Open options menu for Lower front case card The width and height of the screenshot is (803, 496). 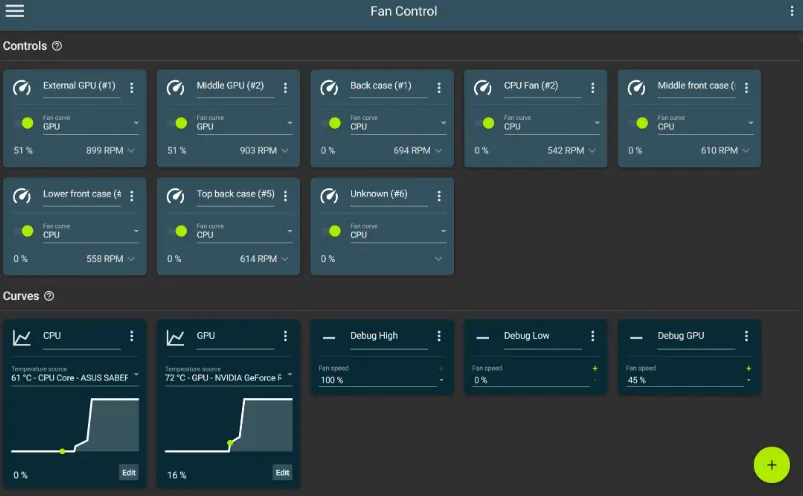[132, 196]
